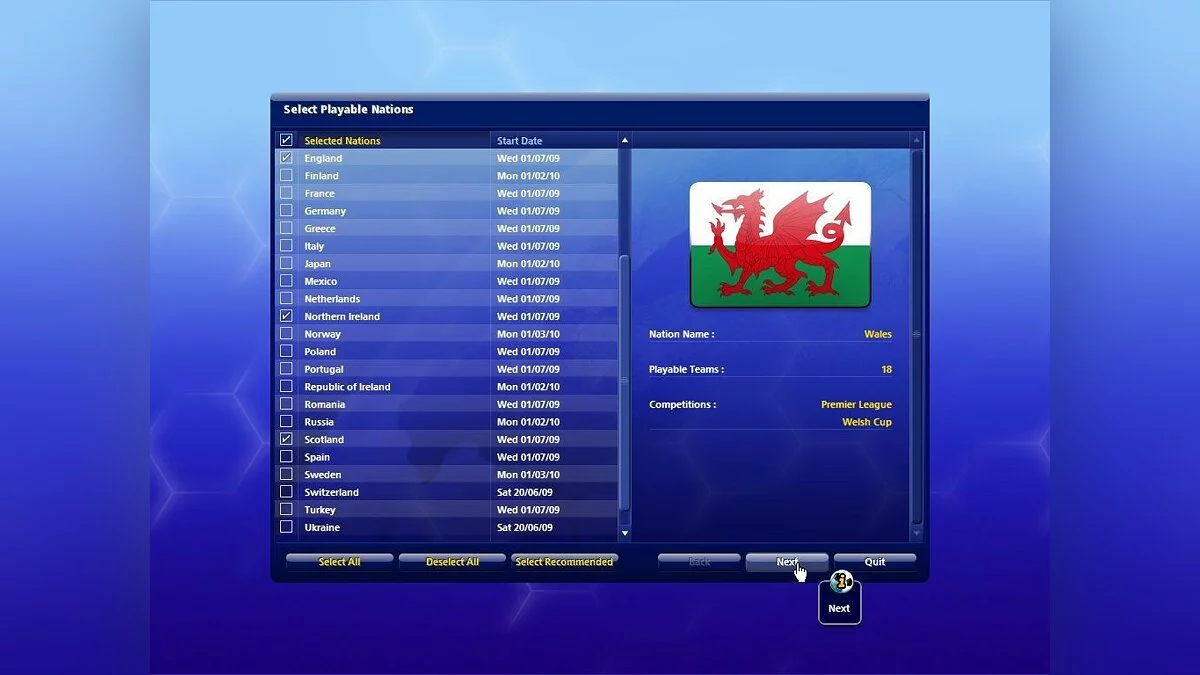Click the Wales flag image
Viewport: 1200px width, 675px height.
pos(780,245)
